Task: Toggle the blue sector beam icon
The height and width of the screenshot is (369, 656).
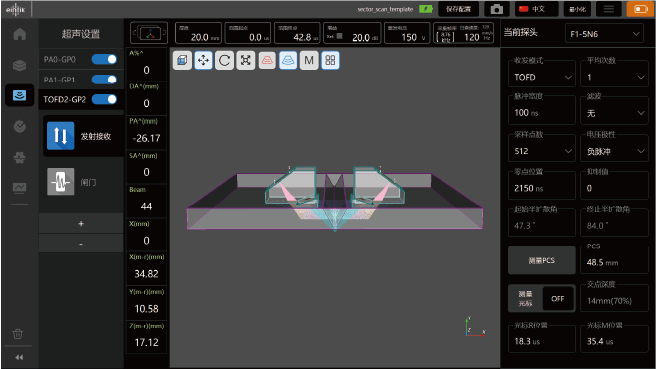Action: [x=288, y=61]
